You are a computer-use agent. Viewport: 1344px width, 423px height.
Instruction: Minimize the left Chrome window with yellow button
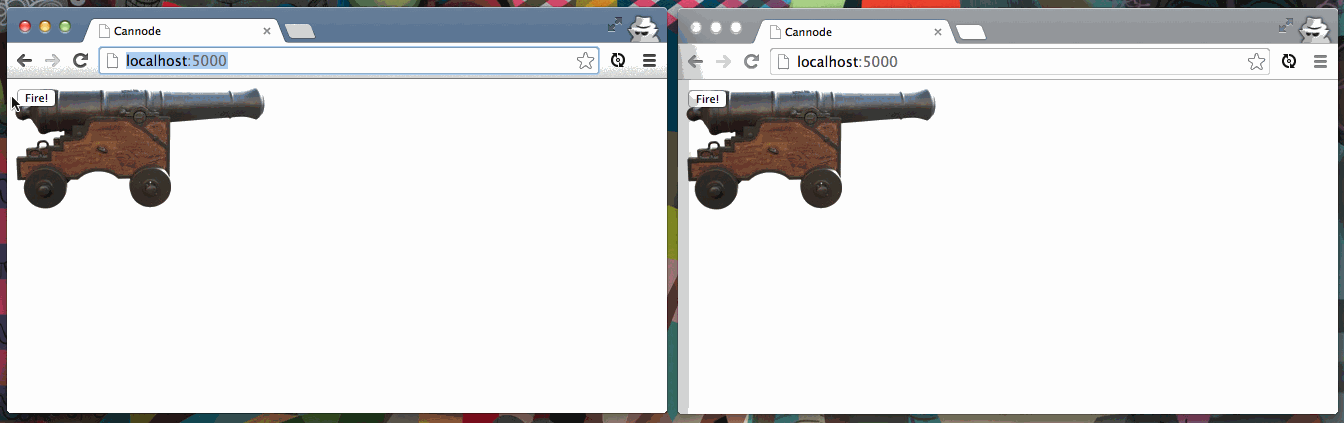click(45, 27)
